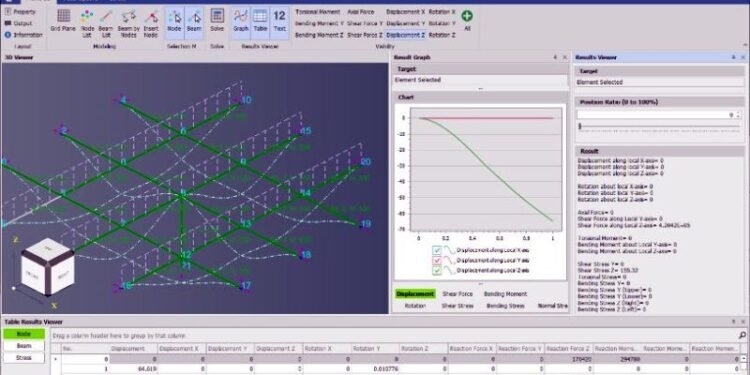Switch table to Beam results

[24, 346]
